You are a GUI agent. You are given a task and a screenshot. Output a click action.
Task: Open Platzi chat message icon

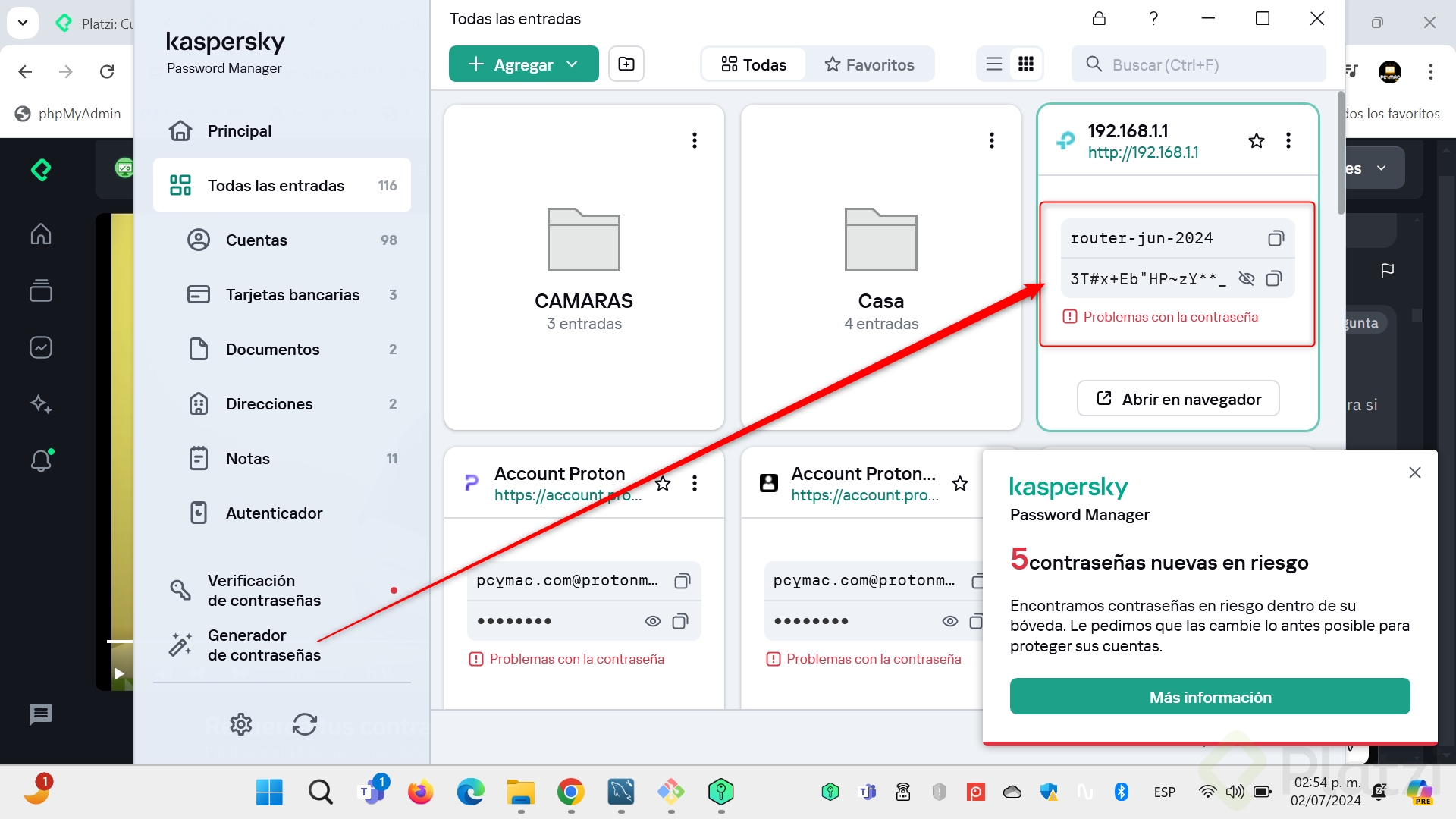tap(41, 714)
